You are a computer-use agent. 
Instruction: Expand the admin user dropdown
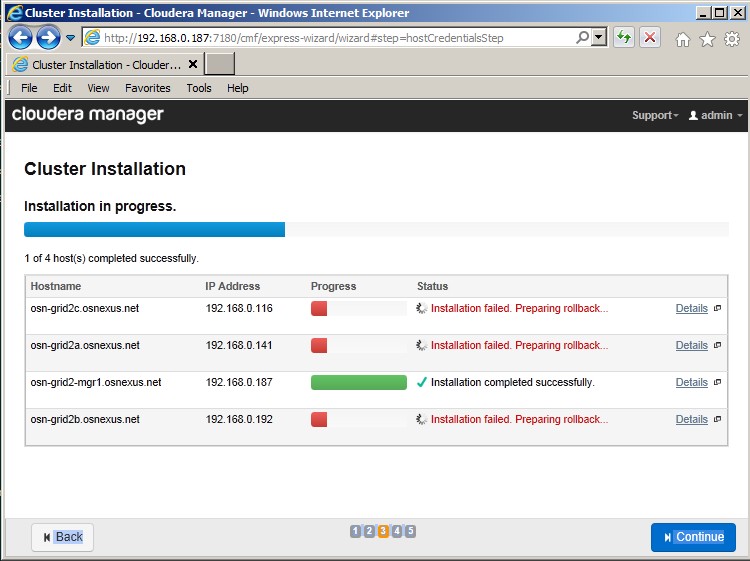point(716,115)
